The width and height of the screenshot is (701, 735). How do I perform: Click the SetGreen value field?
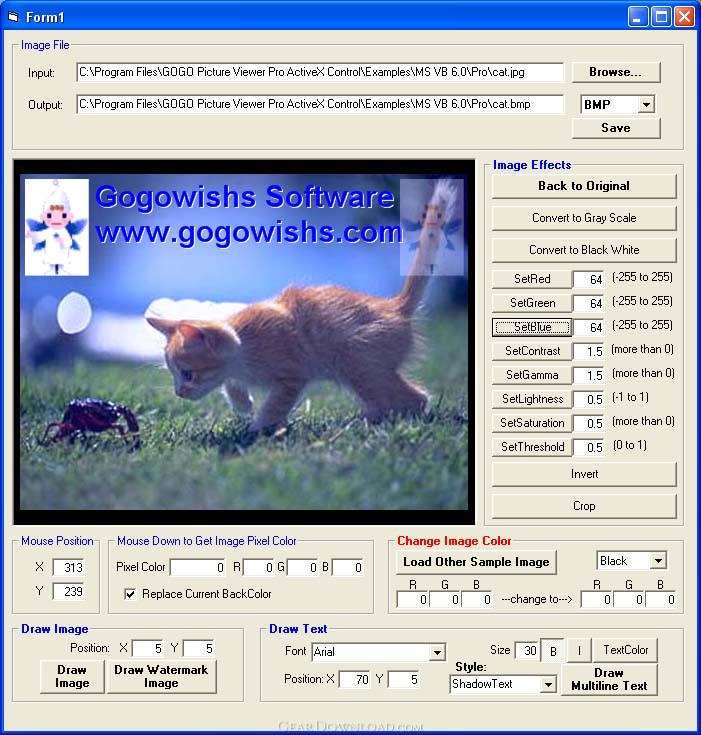(589, 303)
